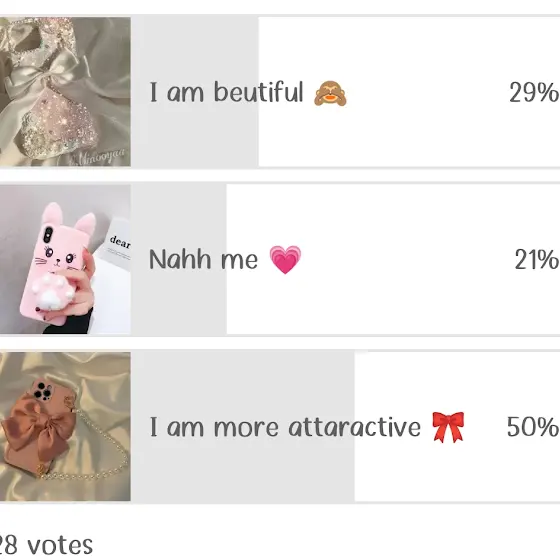
Task: Click the 29% result label
Action: pyautogui.click(x=534, y=92)
